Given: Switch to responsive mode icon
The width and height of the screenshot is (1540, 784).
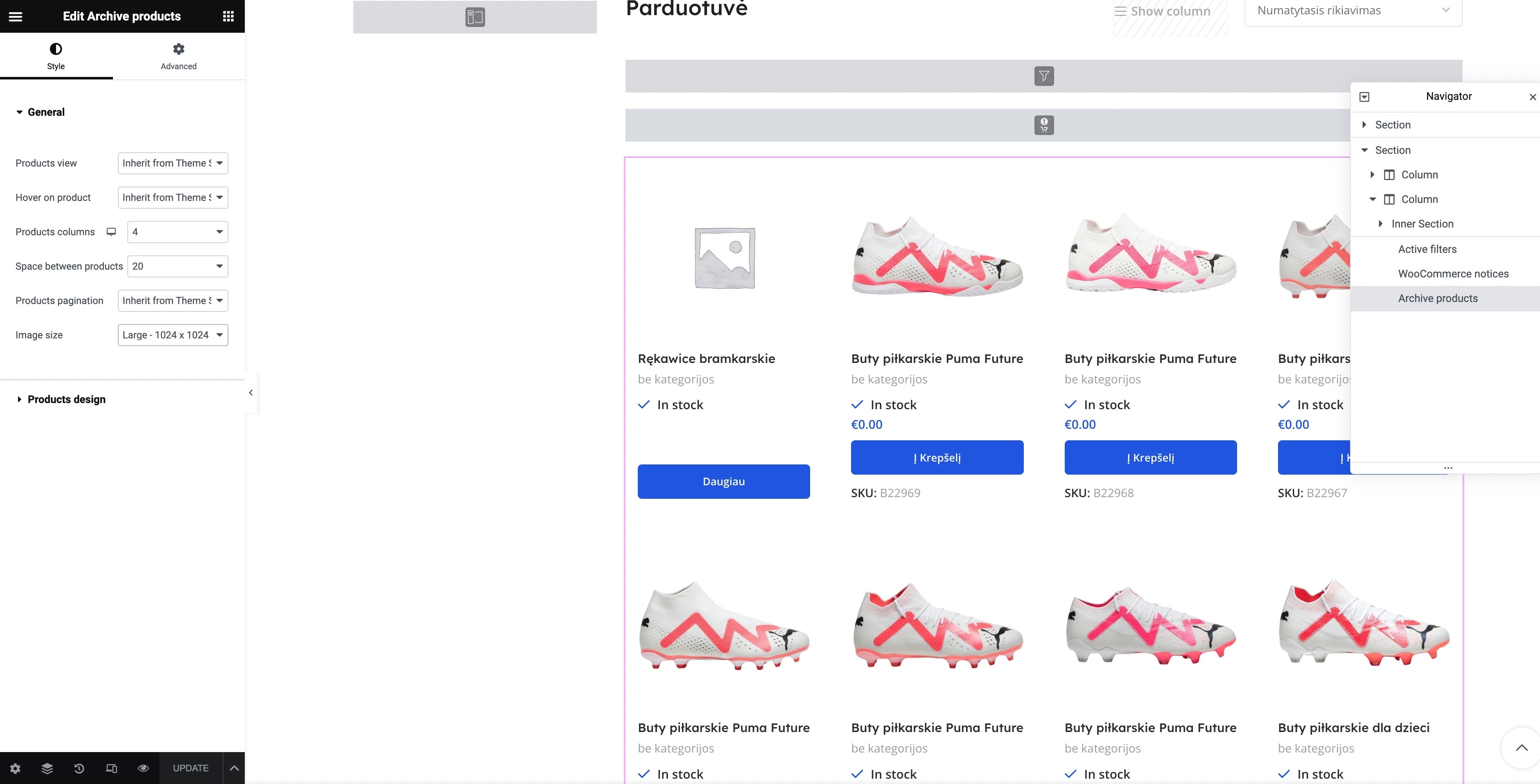Looking at the screenshot, I should point(111,768).
